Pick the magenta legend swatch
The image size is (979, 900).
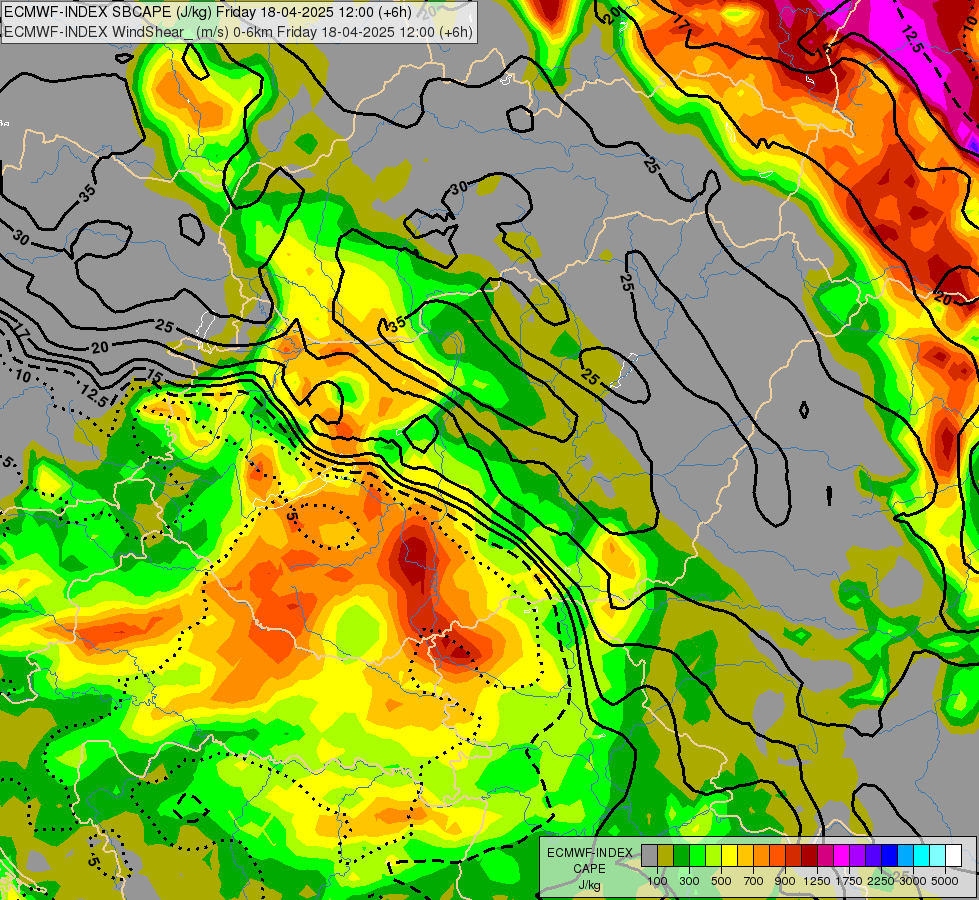pyautogui.click(x=842, y=856)
